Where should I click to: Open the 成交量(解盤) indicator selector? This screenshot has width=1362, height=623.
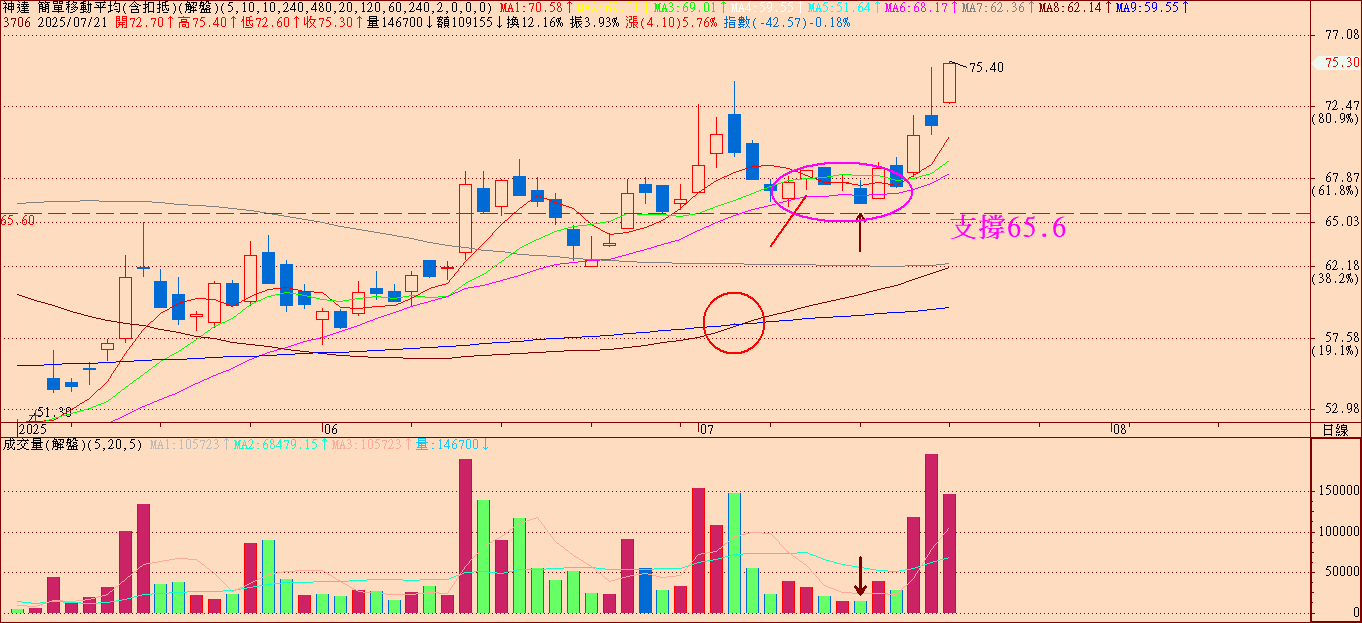pos(42,444)
